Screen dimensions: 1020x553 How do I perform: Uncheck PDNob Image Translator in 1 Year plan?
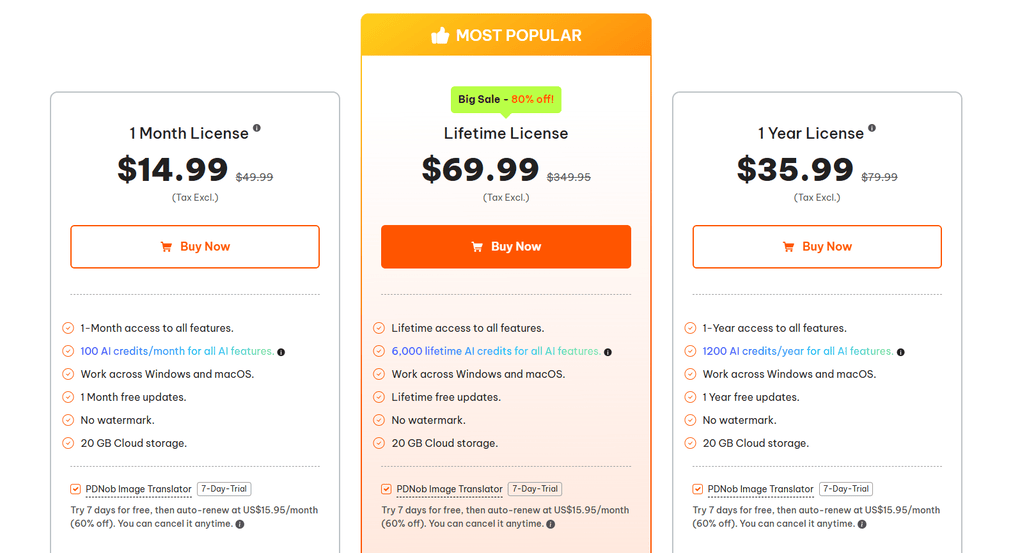[x=697, y=489]
